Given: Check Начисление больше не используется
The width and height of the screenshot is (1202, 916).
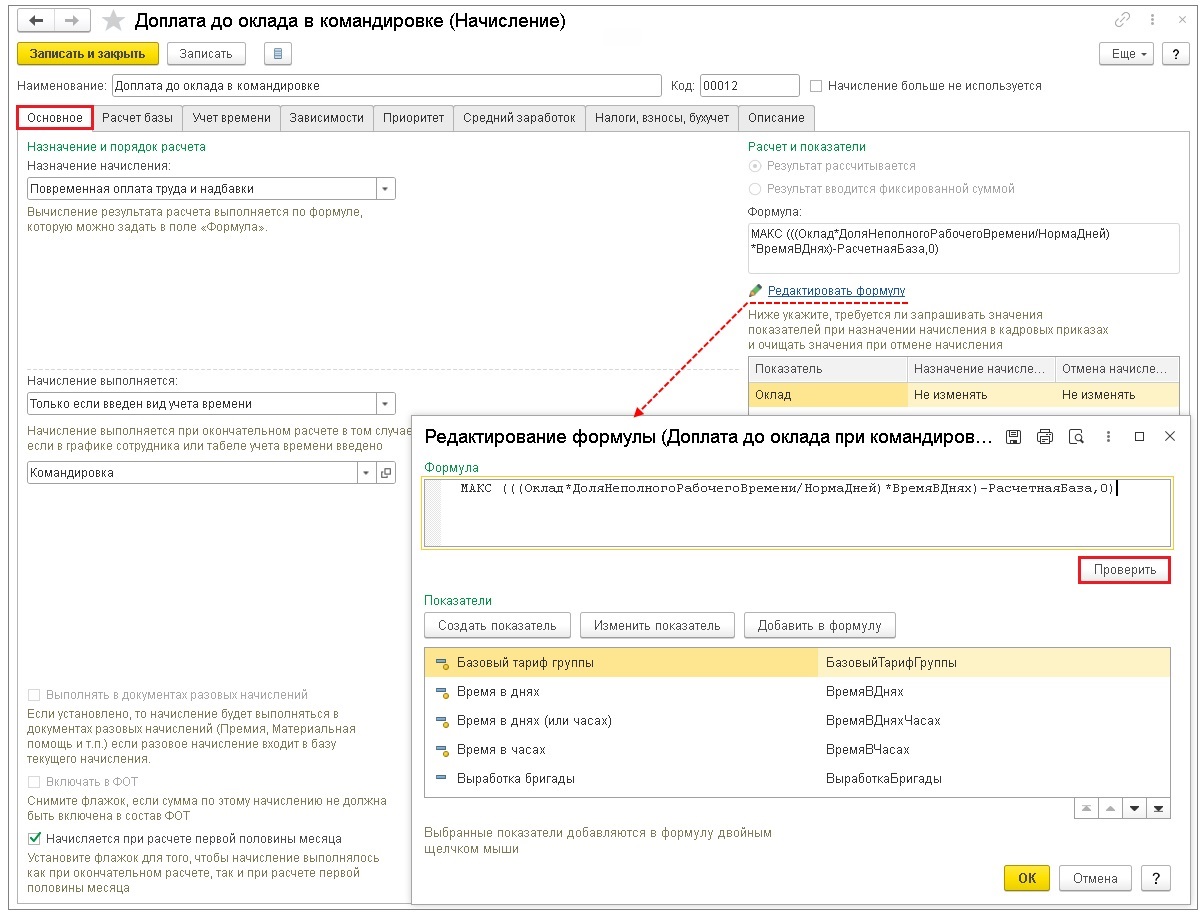Looking at the screenshot, I should point(817,86).
